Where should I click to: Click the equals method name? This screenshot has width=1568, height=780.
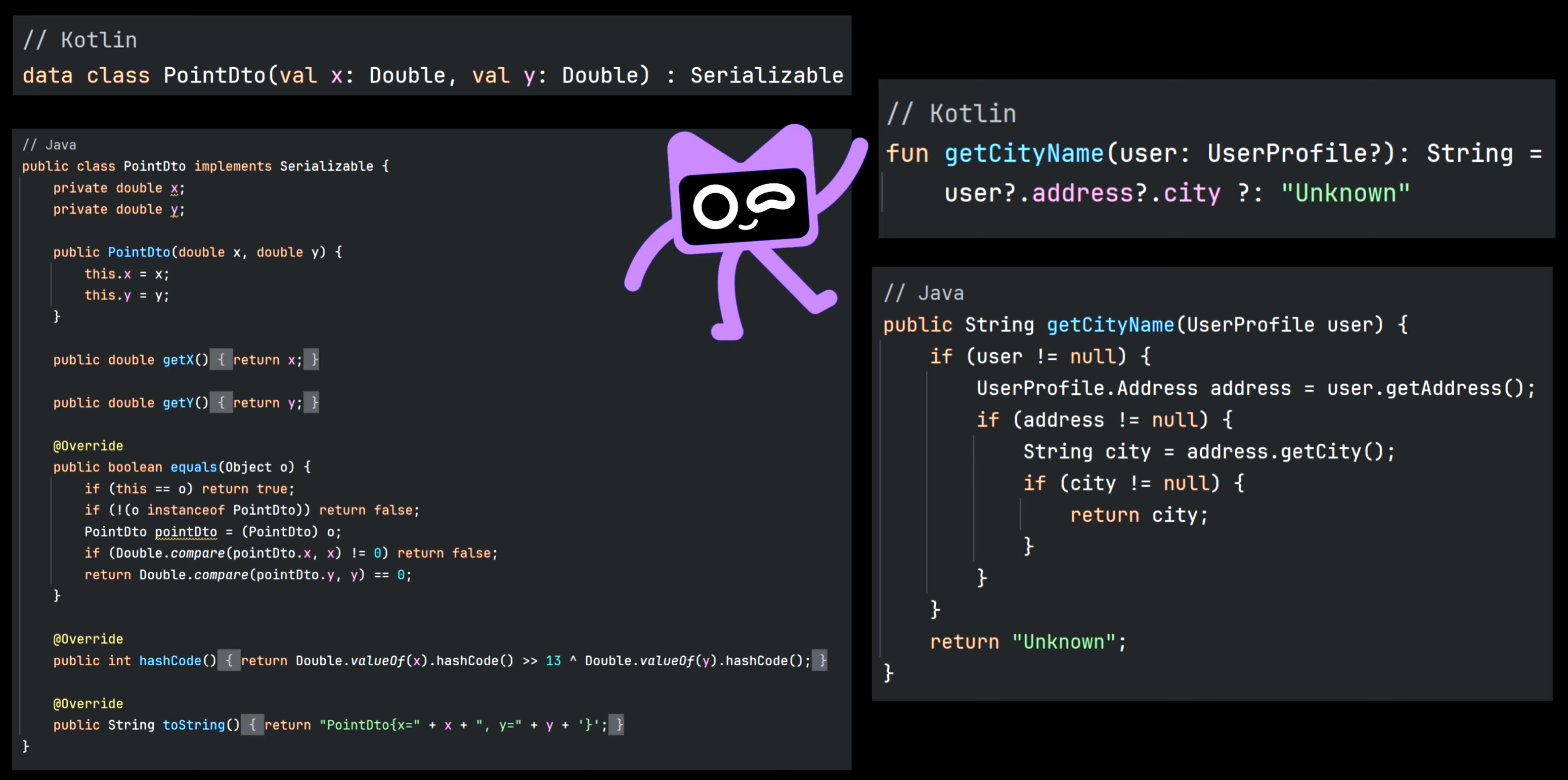coord(194,467)
